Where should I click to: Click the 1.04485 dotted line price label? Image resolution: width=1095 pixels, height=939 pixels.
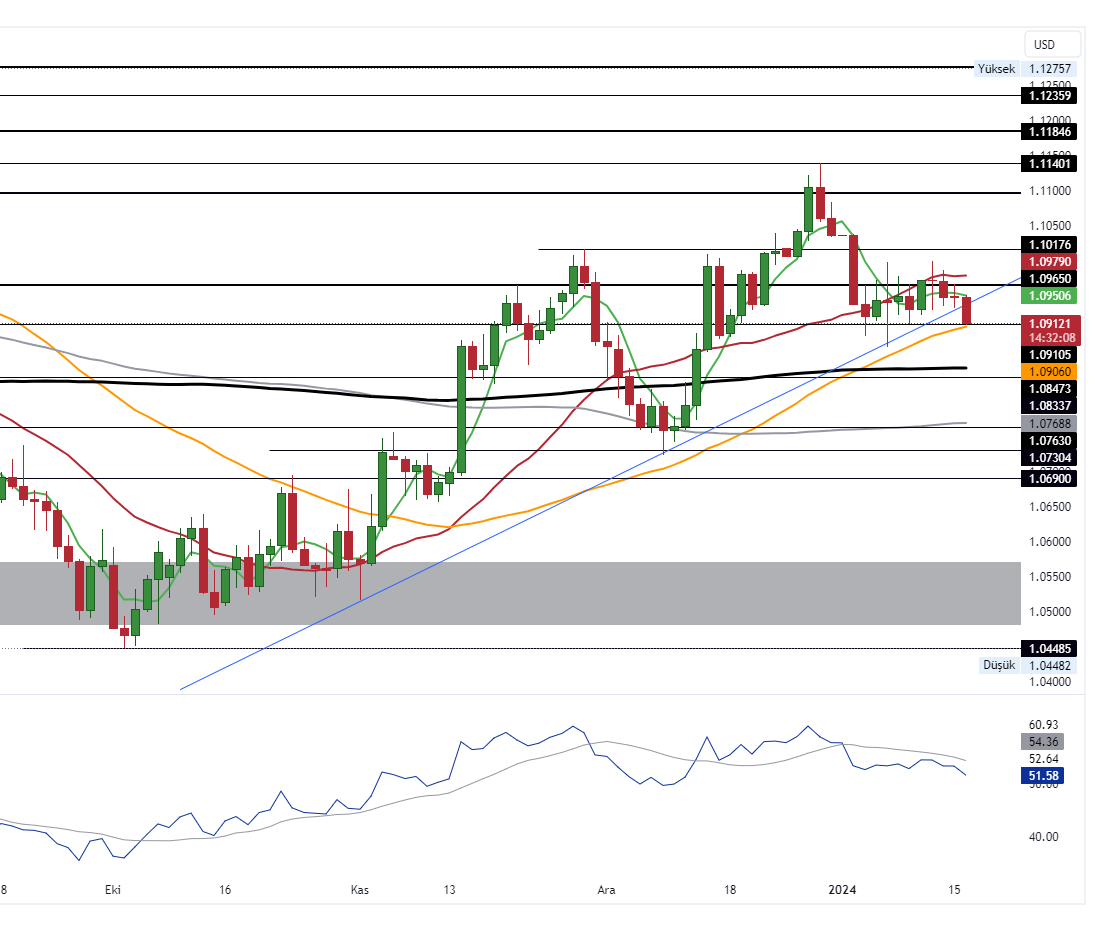[x=1049, y=648]
